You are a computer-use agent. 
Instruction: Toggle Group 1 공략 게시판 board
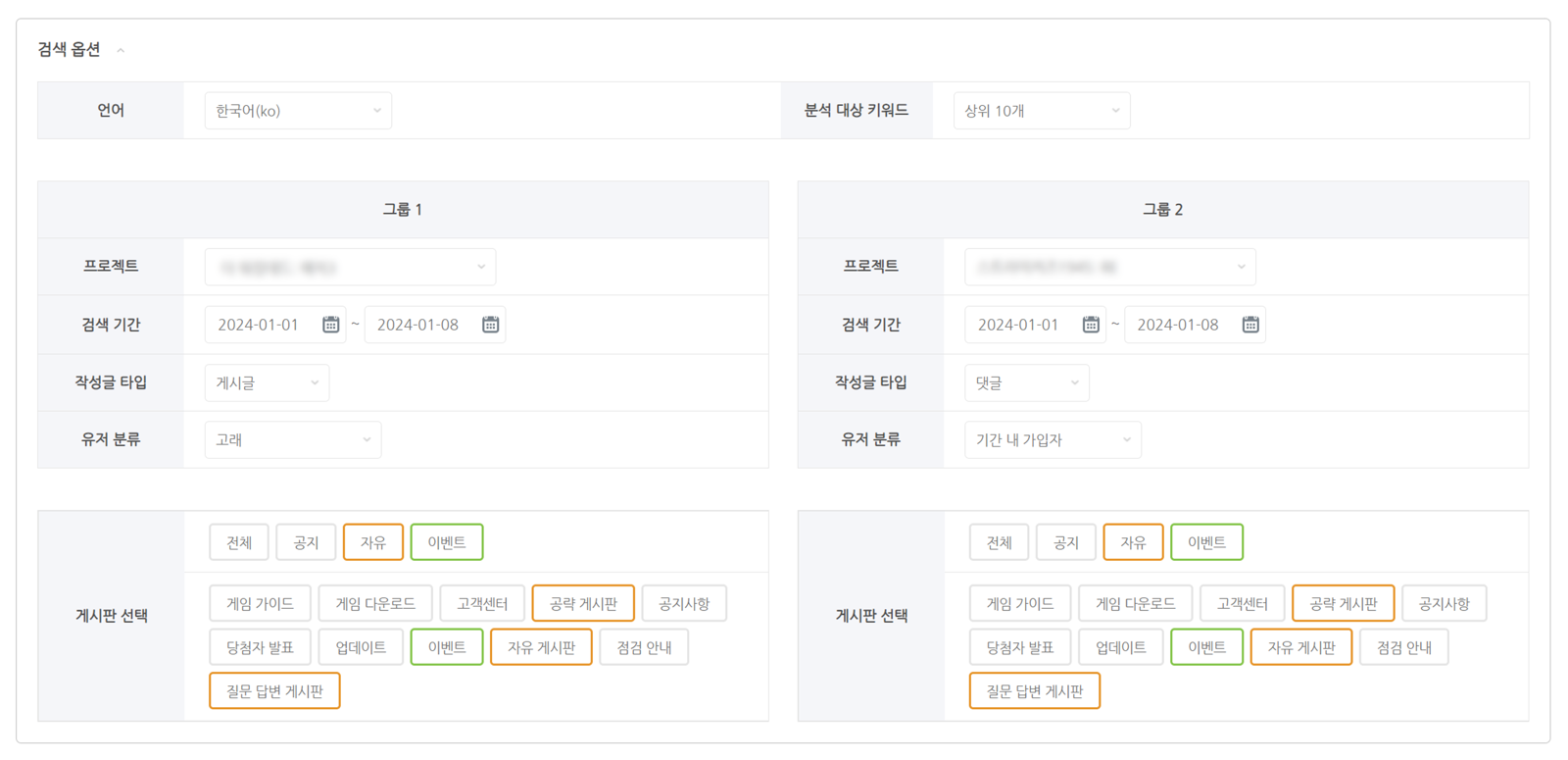(x=583, y=604)
